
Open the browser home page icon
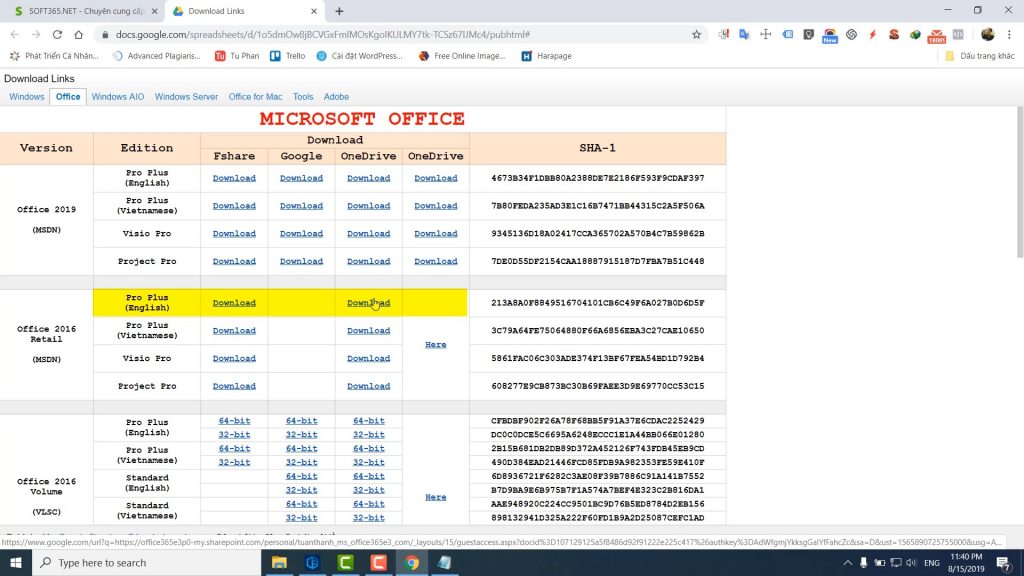(x=78, y=35)
